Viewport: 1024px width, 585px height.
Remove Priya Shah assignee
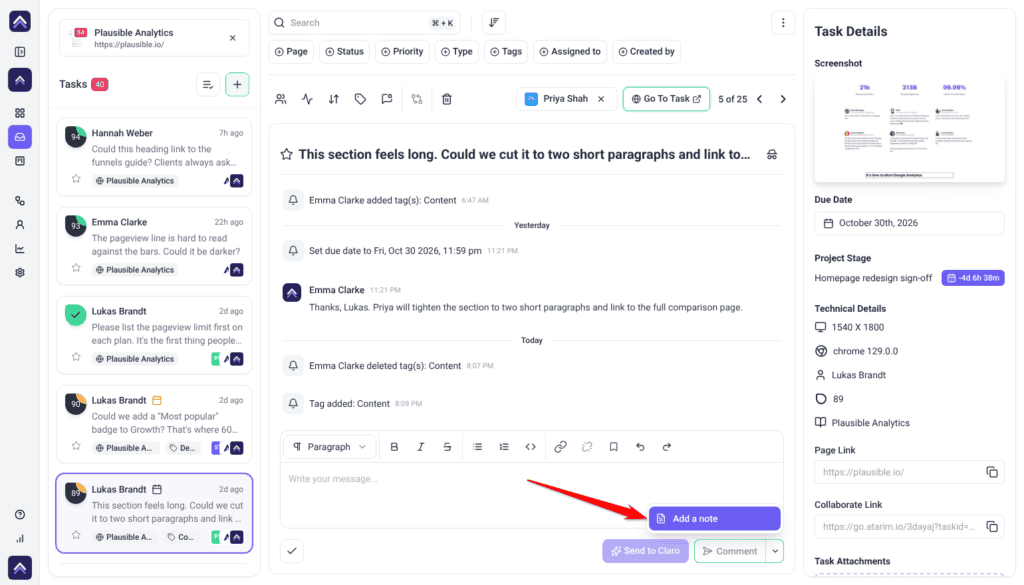click(x=601, y=99)
